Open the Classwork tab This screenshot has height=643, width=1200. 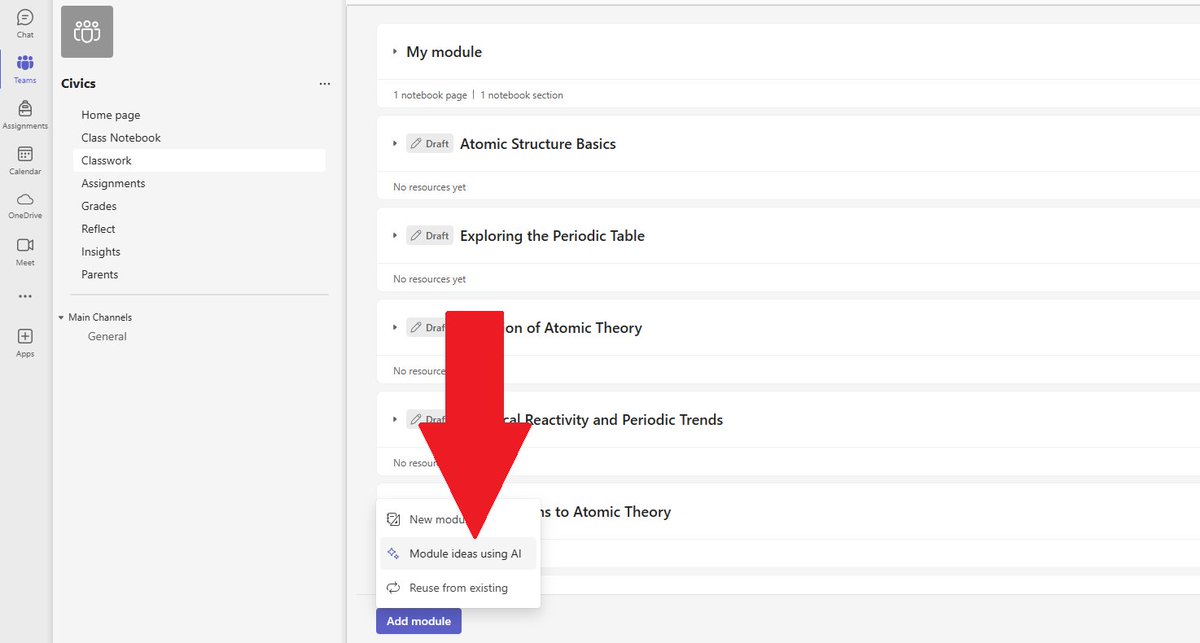(x=107, y=160)
